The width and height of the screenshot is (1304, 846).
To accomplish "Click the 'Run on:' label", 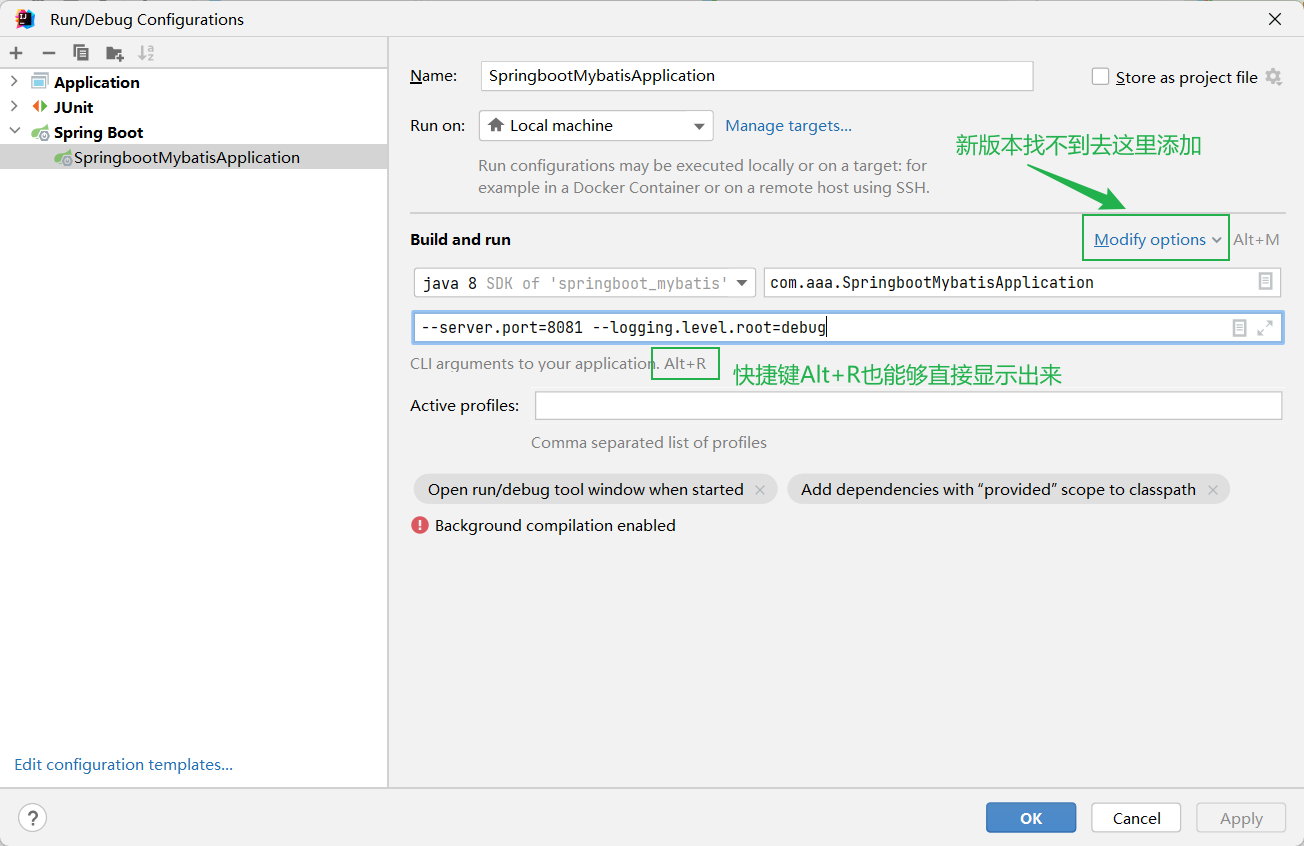I will point(438,125).
